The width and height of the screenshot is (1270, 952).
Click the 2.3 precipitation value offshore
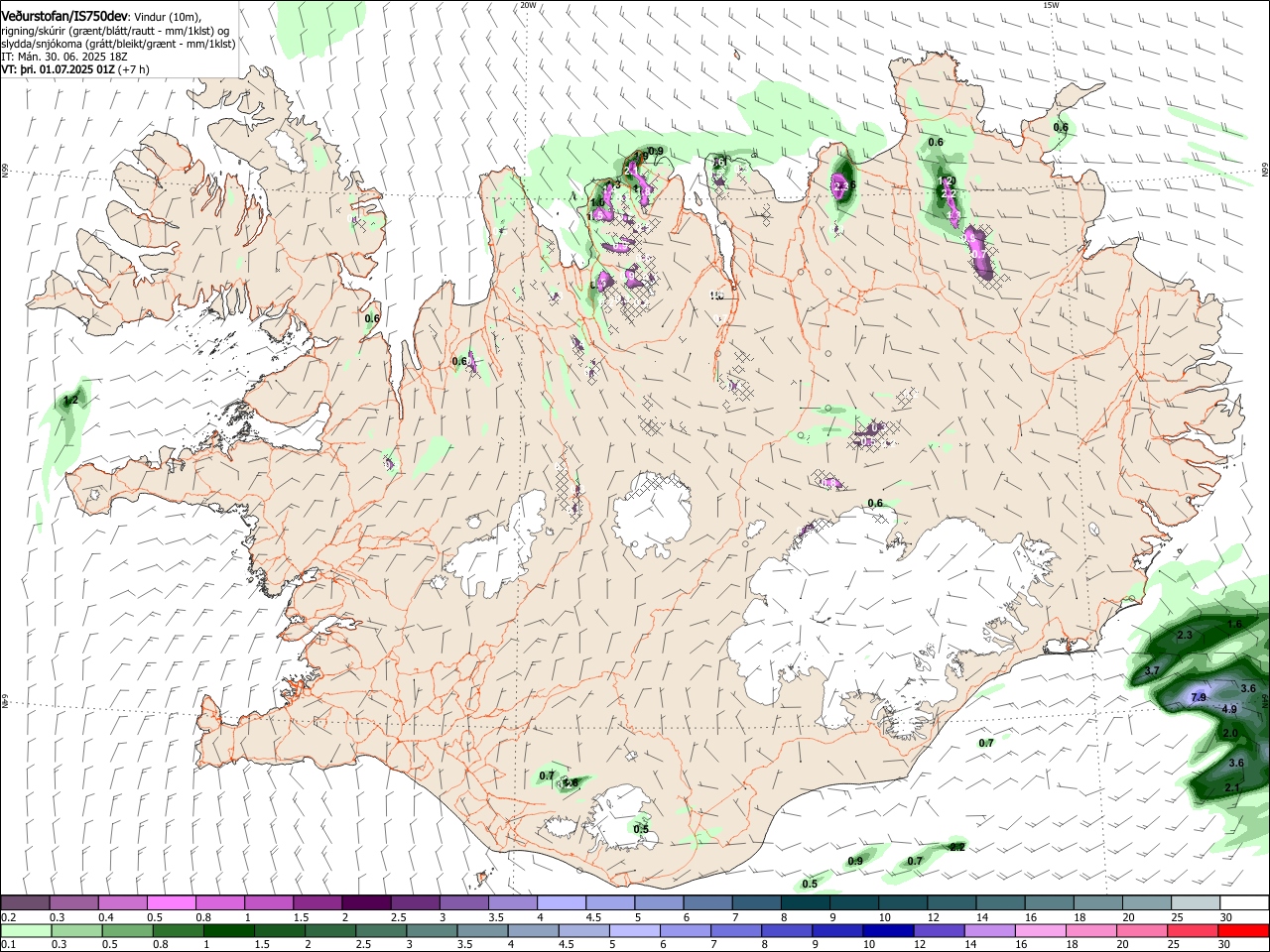[x=1184, y=635]
